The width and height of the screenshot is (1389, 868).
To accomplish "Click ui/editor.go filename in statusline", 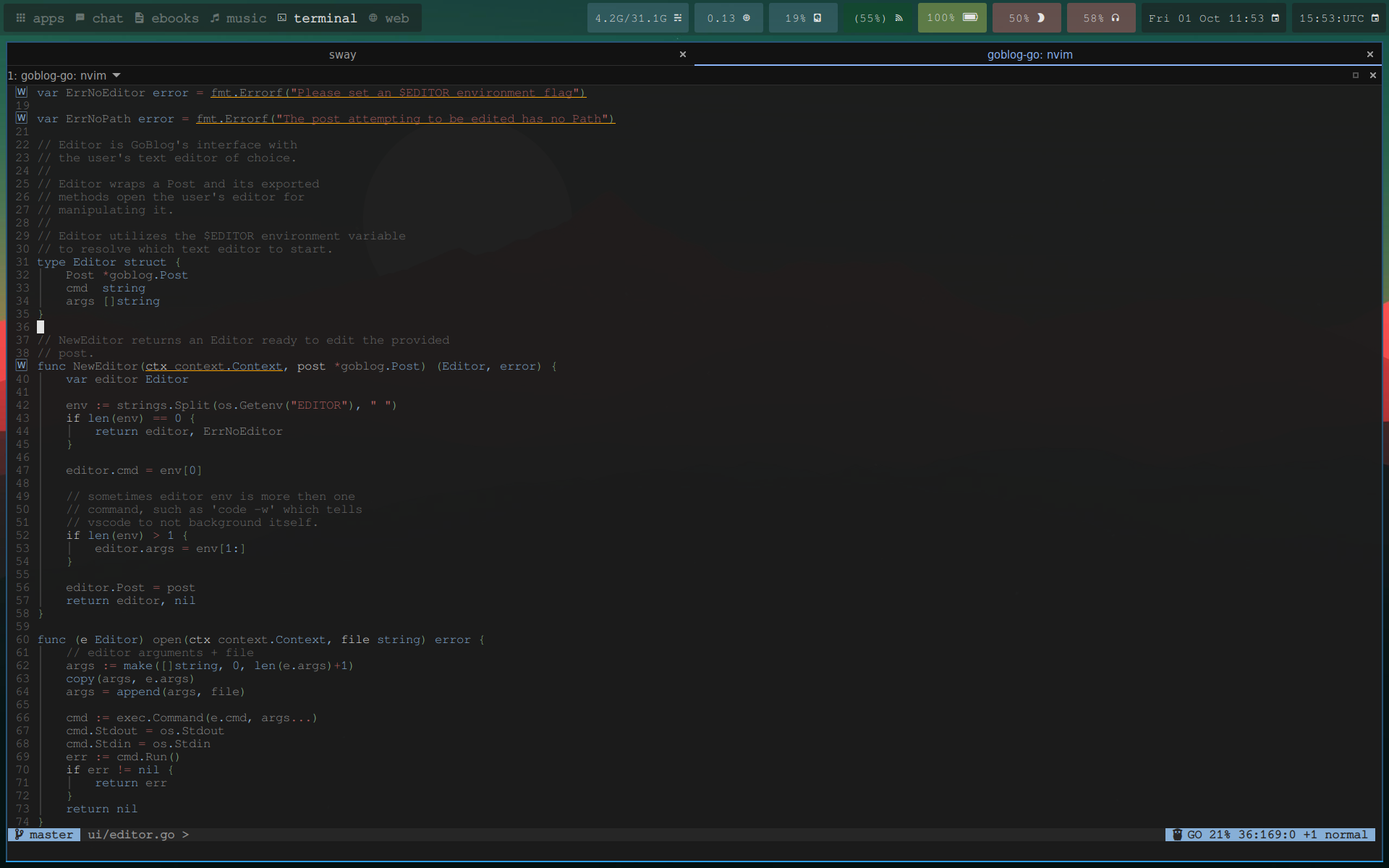I will point(131,835).
